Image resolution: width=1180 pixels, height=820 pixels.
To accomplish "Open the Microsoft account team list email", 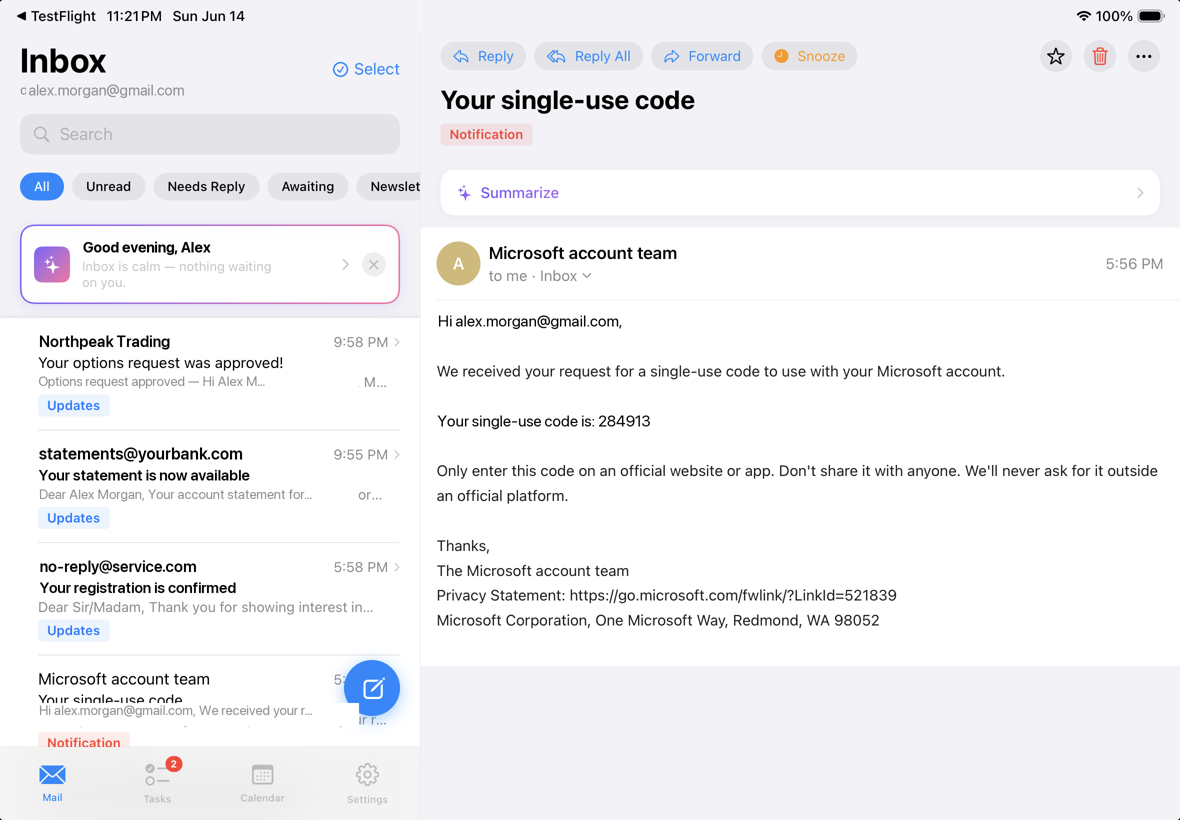I will click(188, 701).
